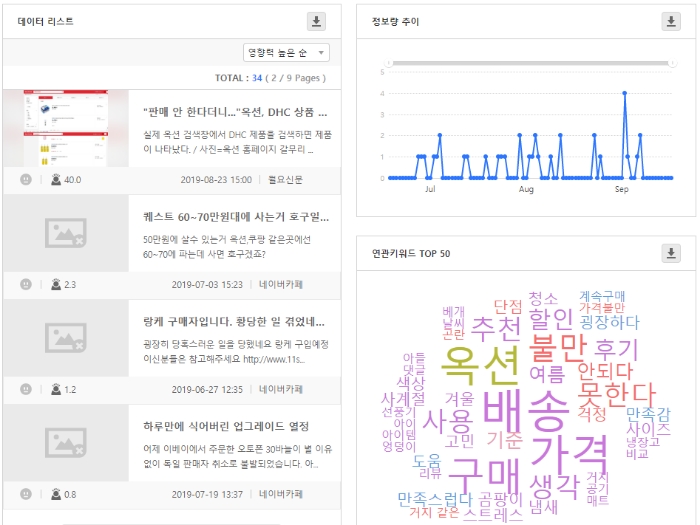The image size is (700, 525).
Task: Download the 데이터 리스트 panel data
Action: pyautogui.click(x=316, y=21)
